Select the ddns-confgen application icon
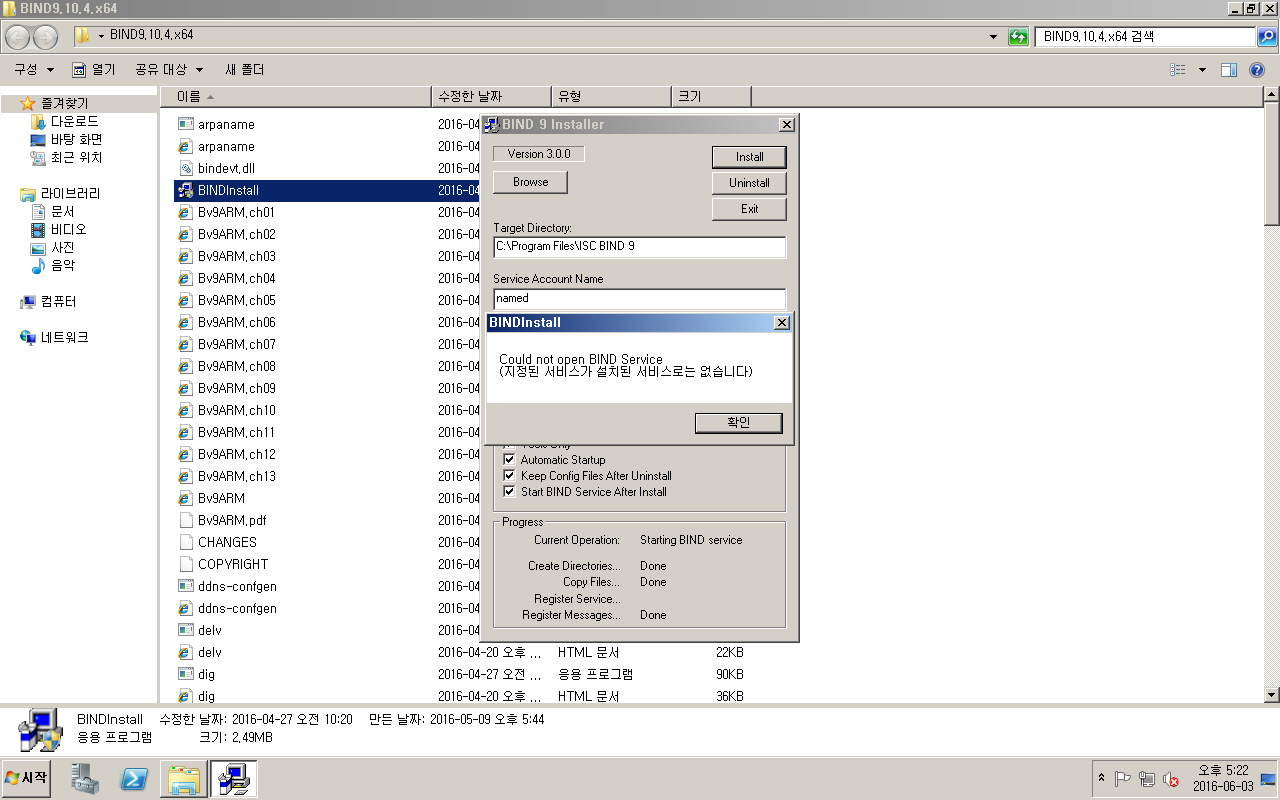The image size is (1280, 800). (x=185, y=586)
